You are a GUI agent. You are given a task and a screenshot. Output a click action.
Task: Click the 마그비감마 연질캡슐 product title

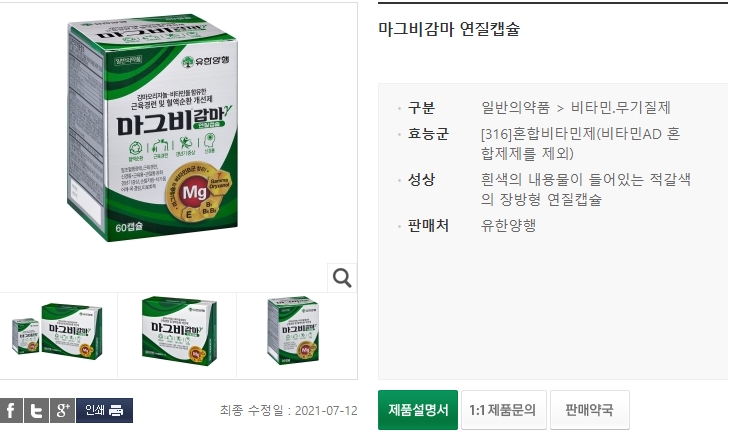(448, 29)
